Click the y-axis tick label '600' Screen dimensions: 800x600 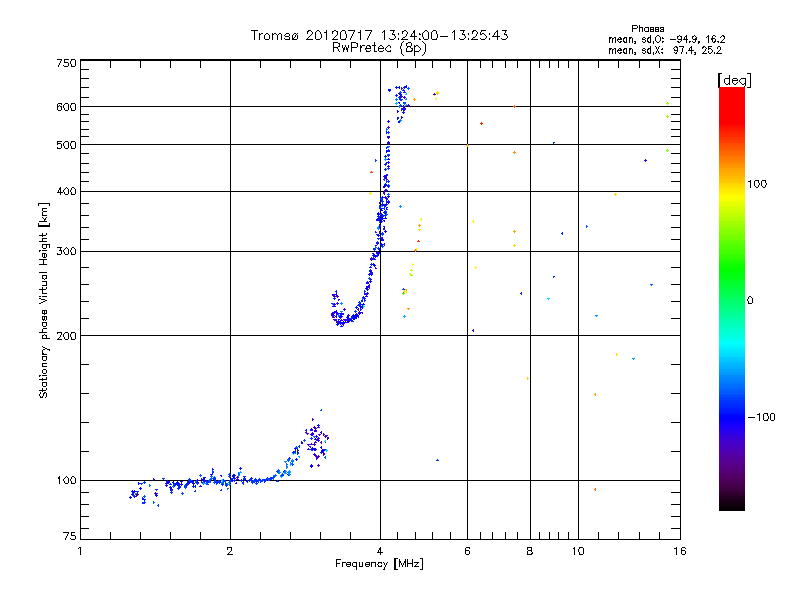tap(66, 107)
